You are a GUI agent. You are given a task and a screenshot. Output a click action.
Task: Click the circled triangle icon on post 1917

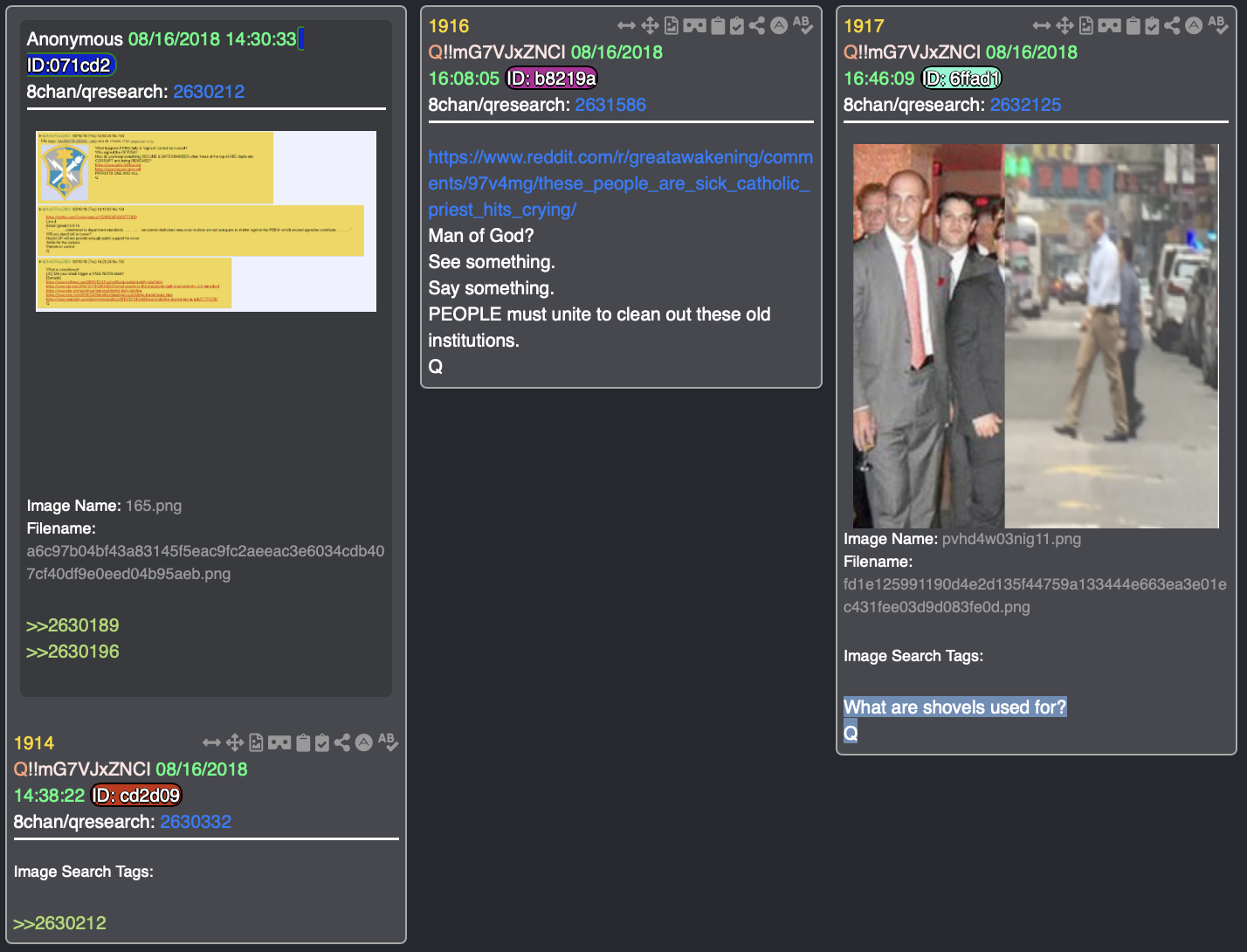[1194, 26]
